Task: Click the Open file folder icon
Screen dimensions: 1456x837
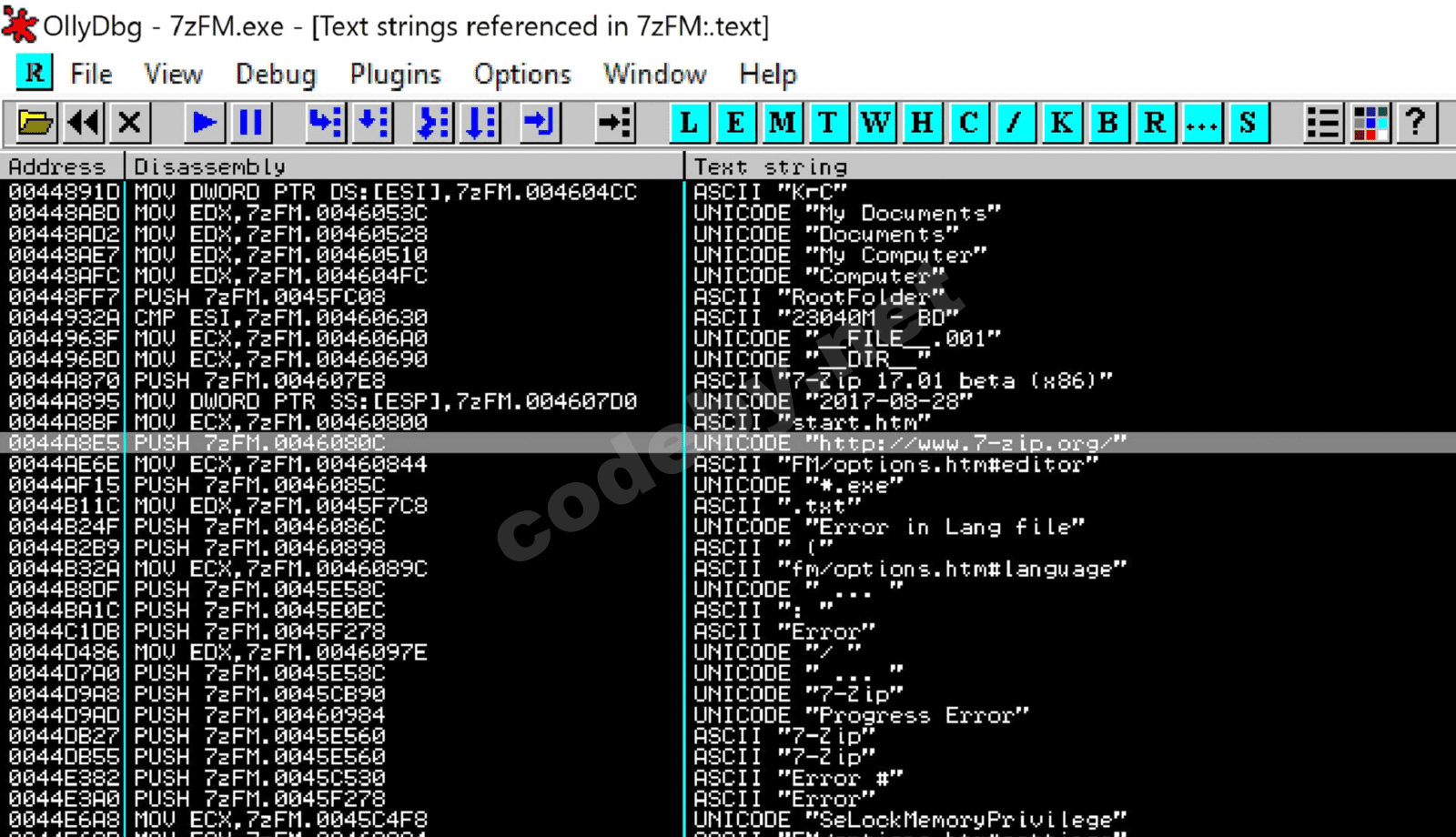Action: point(36,123)
